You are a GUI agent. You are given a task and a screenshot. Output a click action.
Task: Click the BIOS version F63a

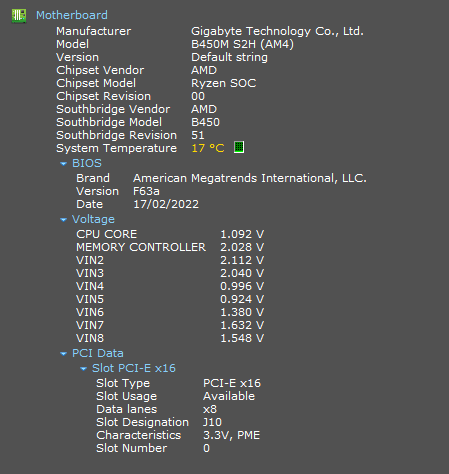(x=146, y=191)
